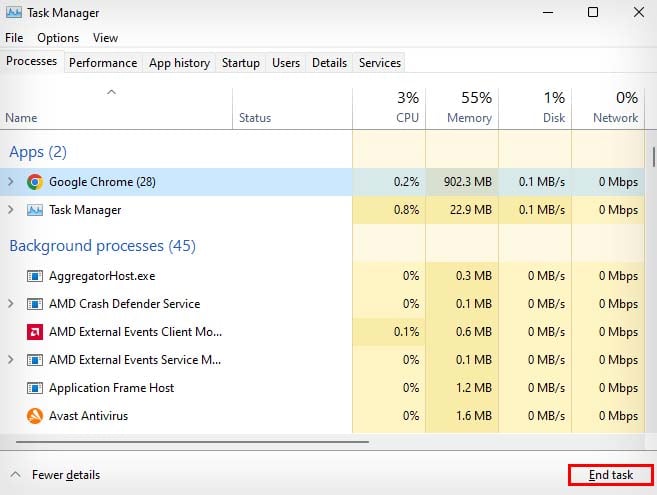This screenshot has height=495, width=657.
Task: Click the Background processes (45) heading
Action: 102,246
